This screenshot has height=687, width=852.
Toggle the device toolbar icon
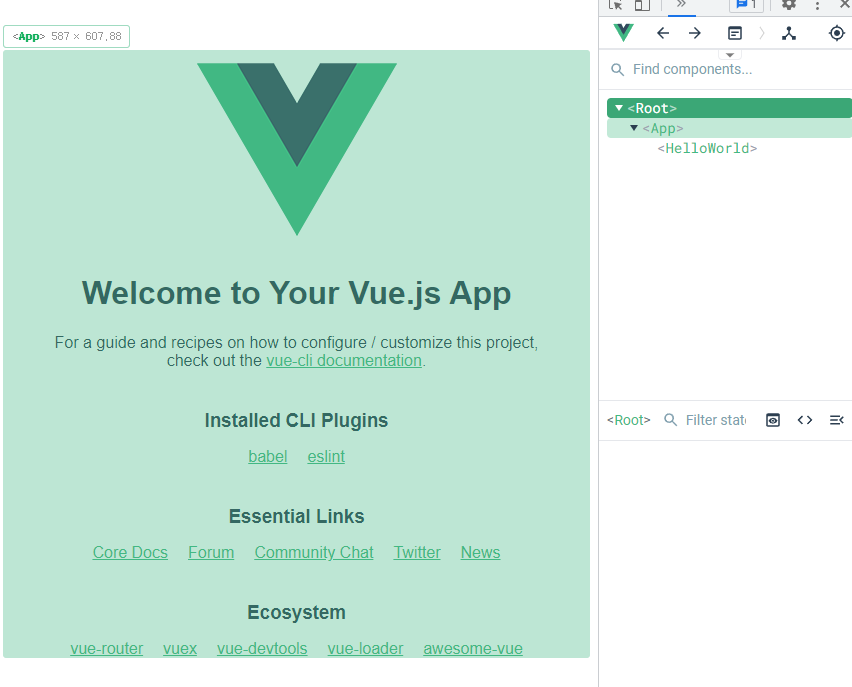642,5
